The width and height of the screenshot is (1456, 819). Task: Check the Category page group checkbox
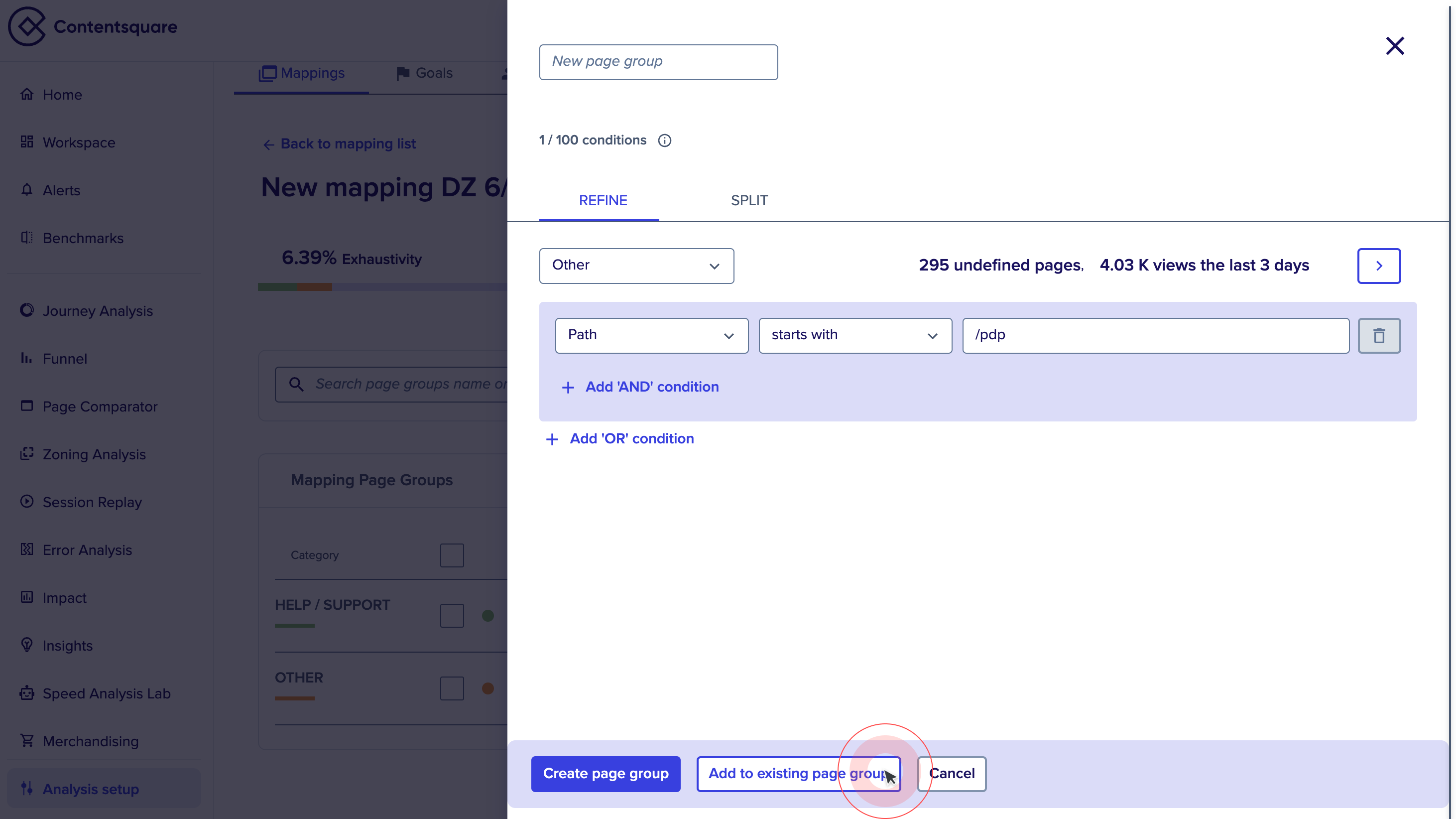click(x=452, y=555)
